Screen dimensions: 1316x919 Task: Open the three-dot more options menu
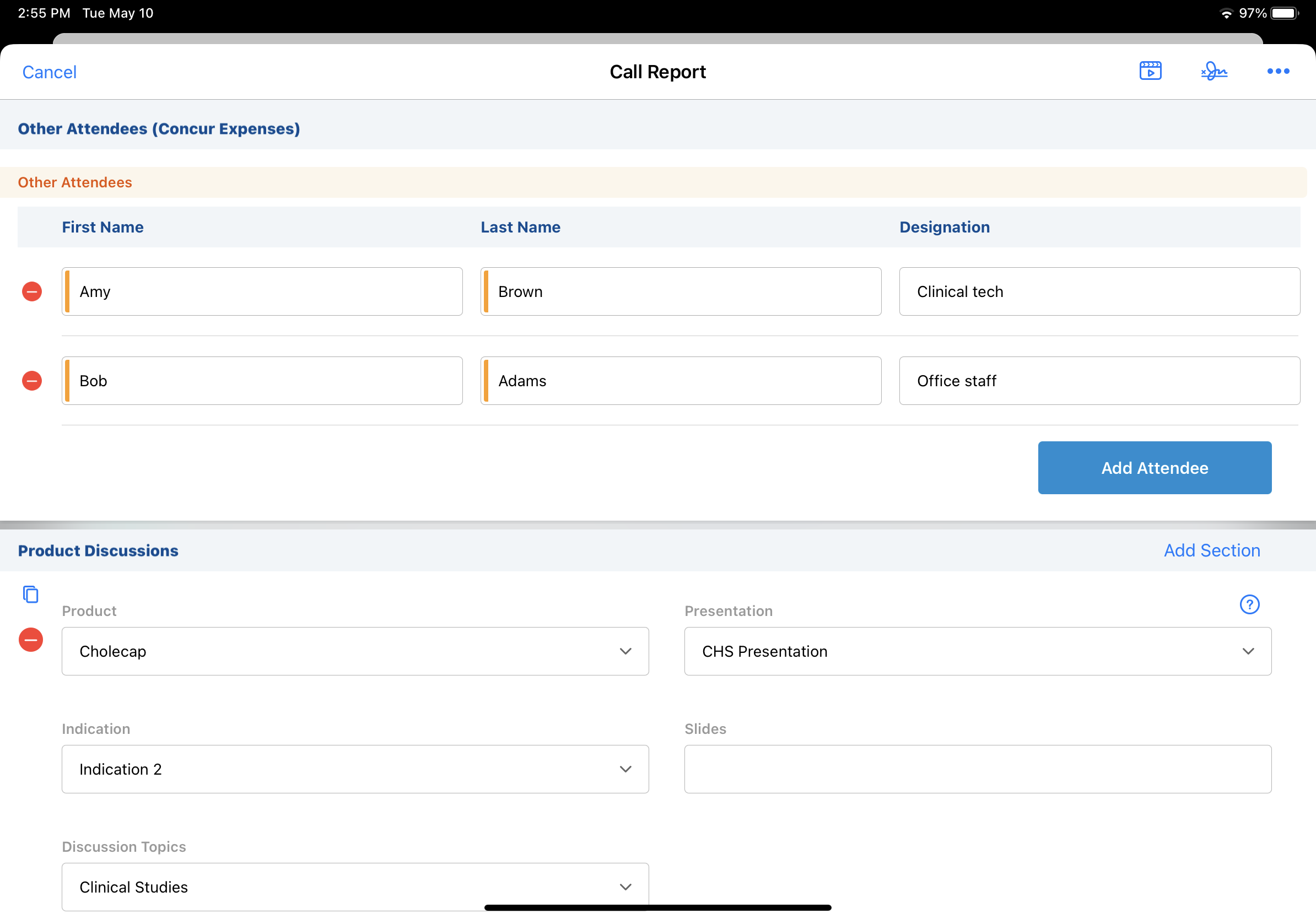click(x=1277, y=71)
